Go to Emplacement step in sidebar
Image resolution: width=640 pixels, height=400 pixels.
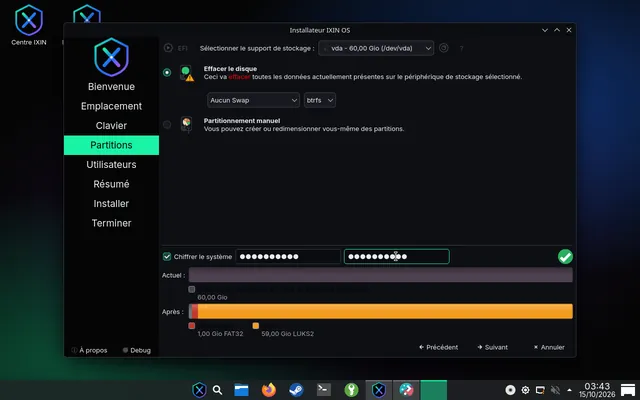pyautogui.click(x=111, y=106)
